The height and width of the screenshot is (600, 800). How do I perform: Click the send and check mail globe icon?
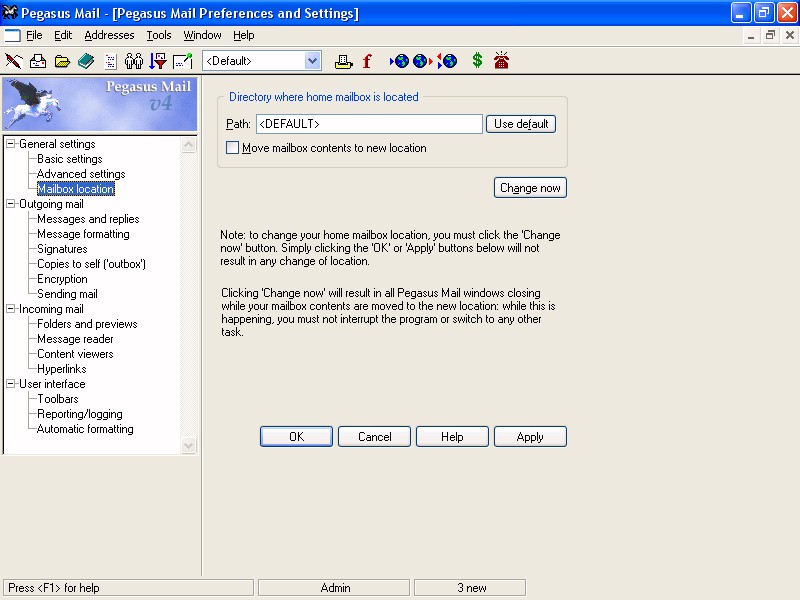[x=447, y=61]
